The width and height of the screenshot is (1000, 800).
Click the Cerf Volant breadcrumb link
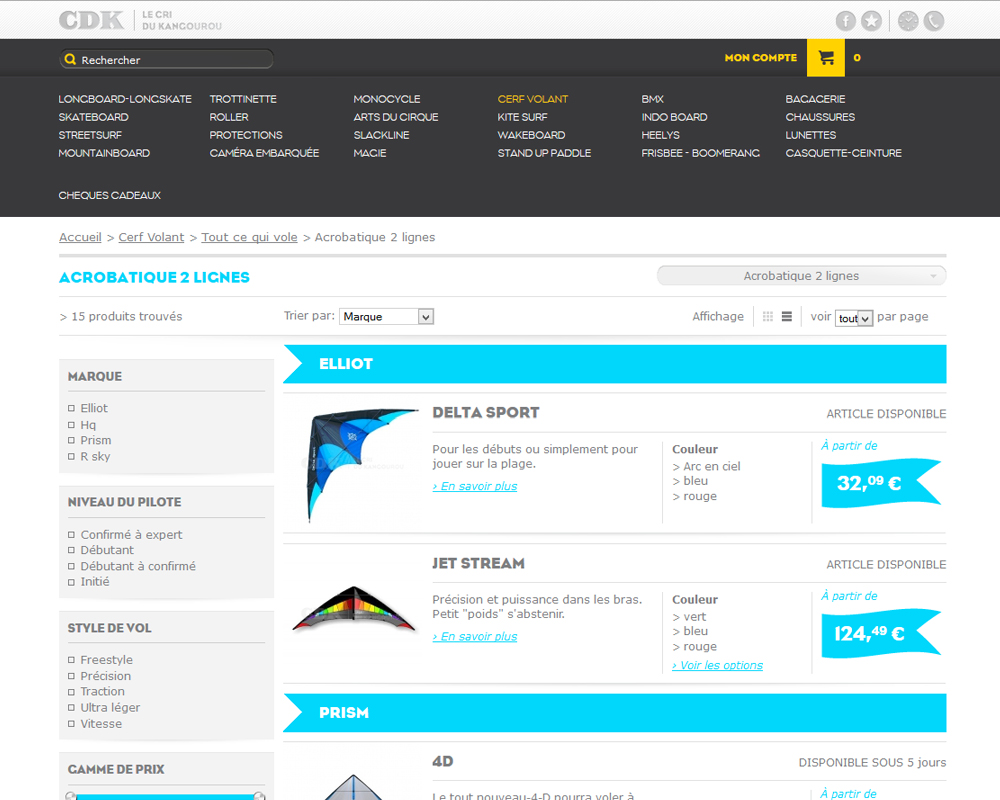coord(151,237)
